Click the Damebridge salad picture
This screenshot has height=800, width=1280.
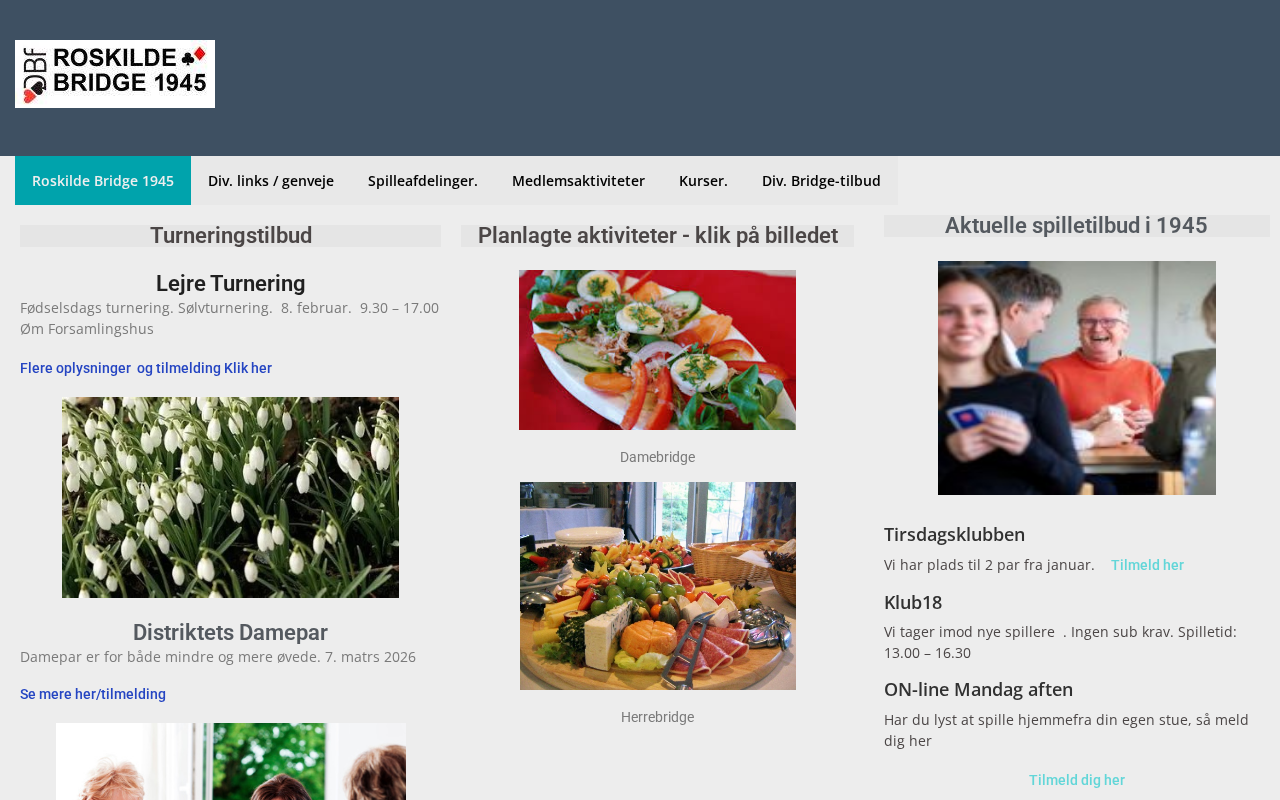(x=657, y=350)
